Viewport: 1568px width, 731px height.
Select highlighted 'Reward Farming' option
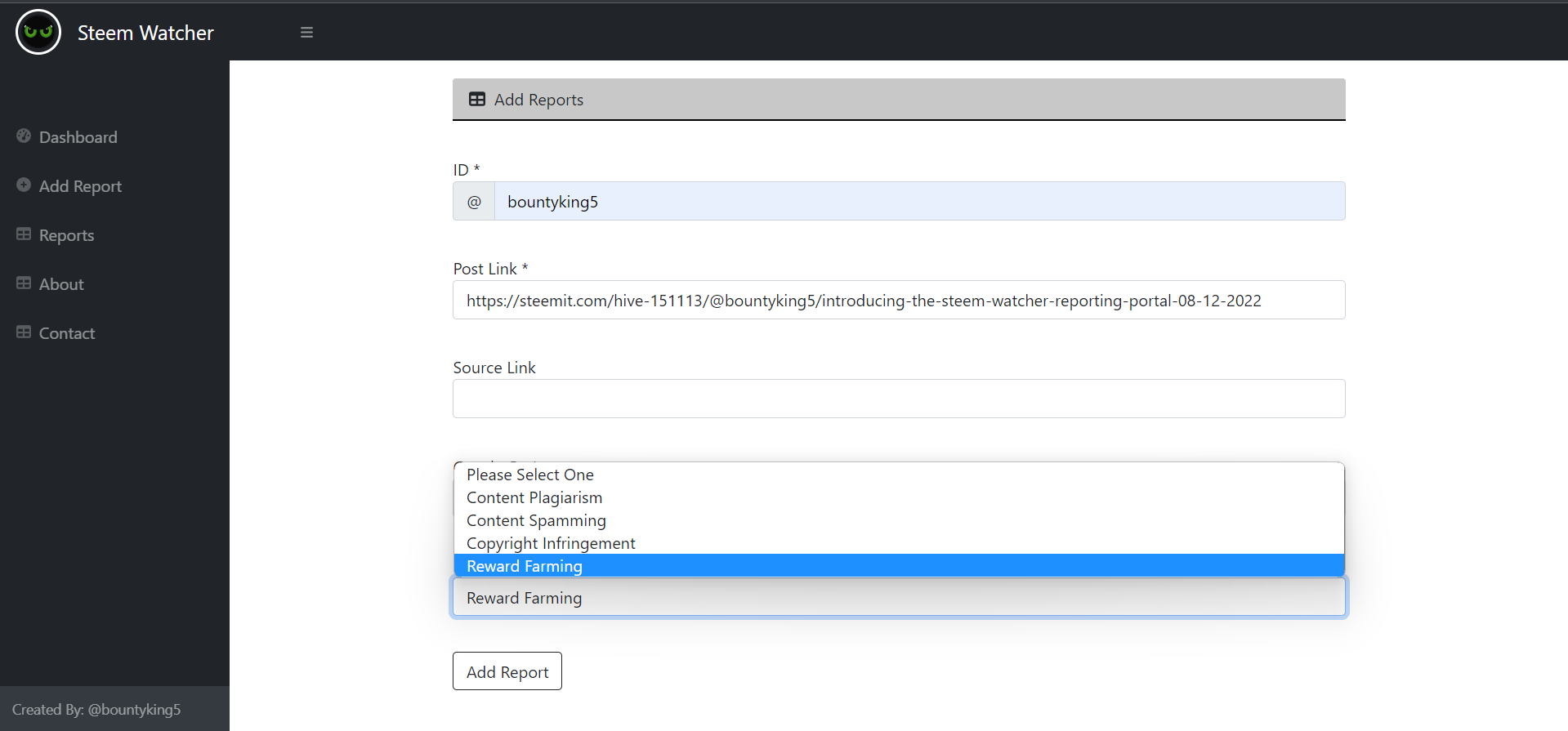click(x=899, y=566)
